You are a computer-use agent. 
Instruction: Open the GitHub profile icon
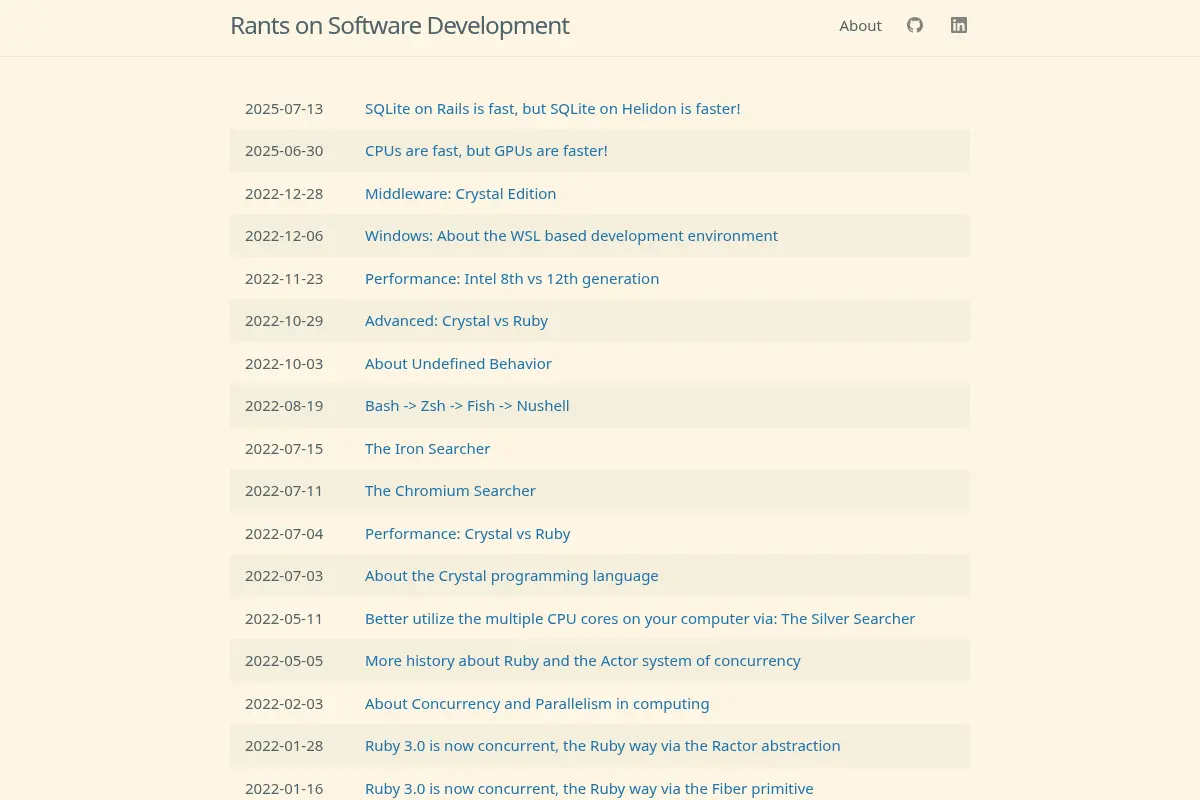[915, 25]
